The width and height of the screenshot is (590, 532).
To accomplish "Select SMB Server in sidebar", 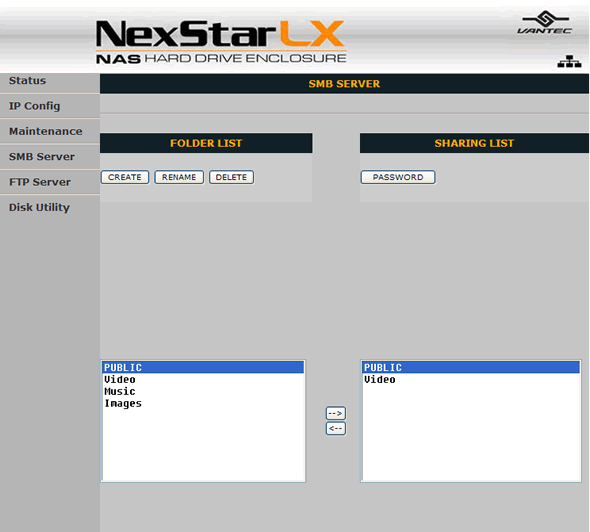I will pos(42,157).
